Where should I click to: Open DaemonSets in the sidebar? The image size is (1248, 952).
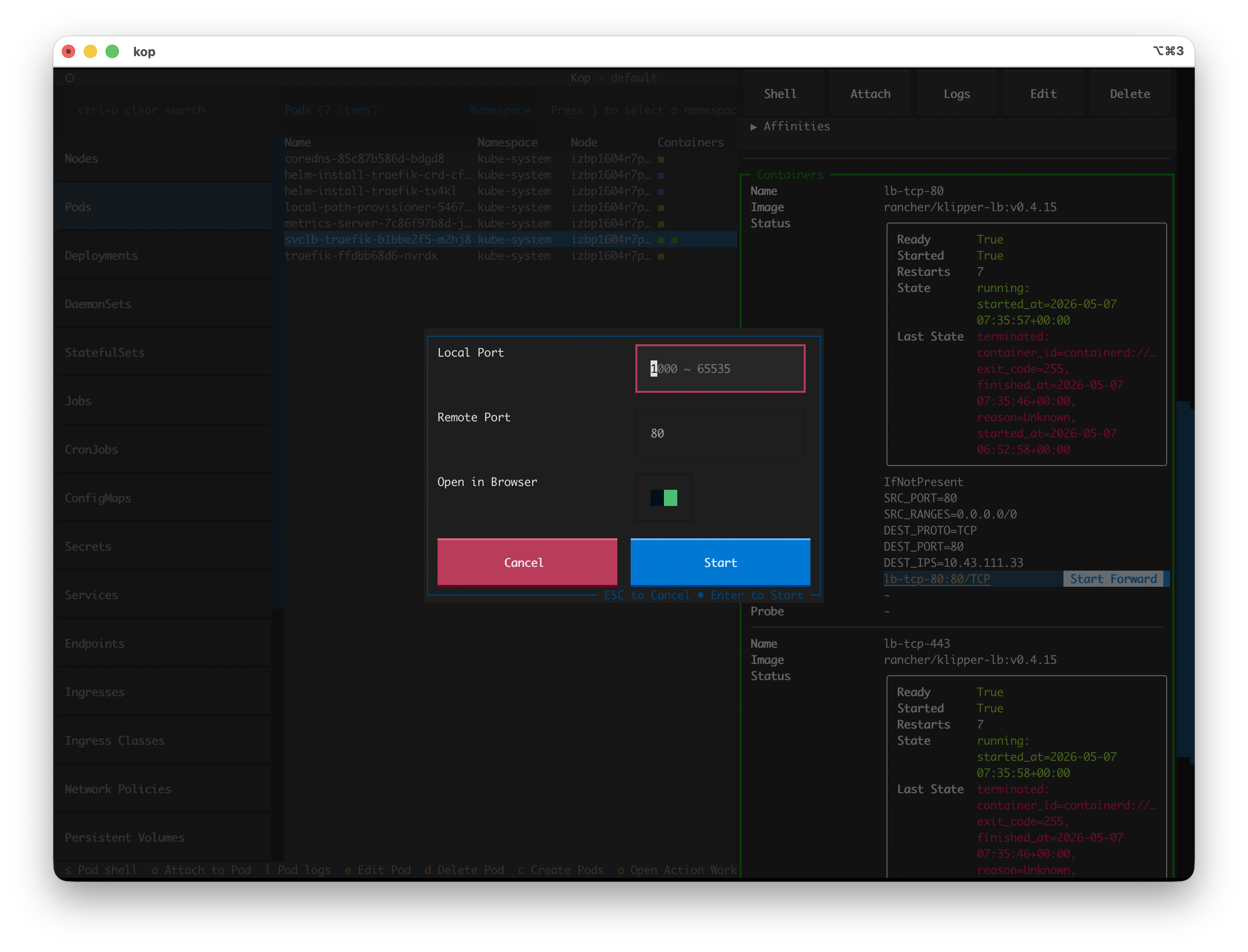click(x=165, y=304)
